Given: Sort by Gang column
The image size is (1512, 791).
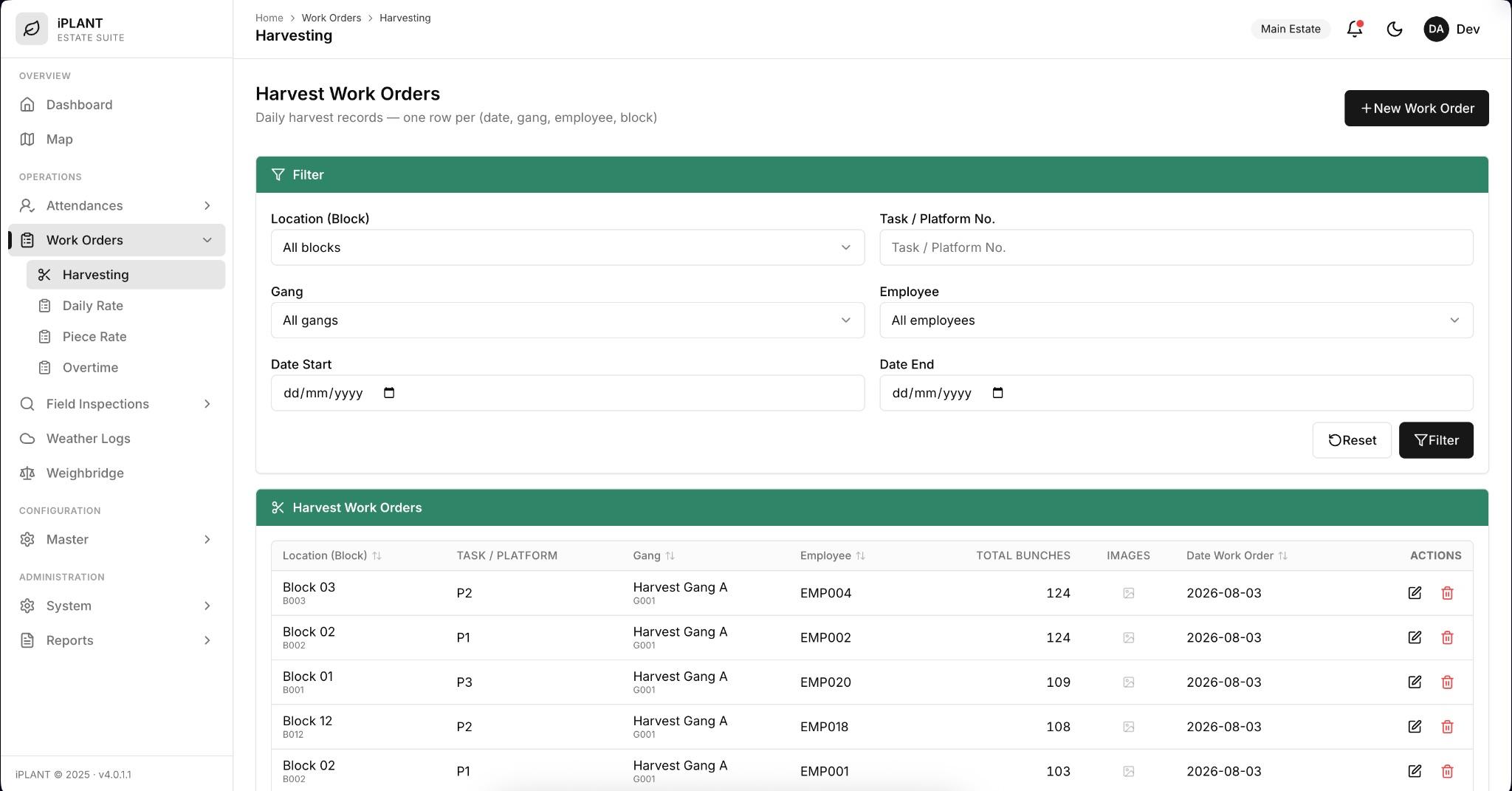Looking at the screenshot, I should [654, 555].
